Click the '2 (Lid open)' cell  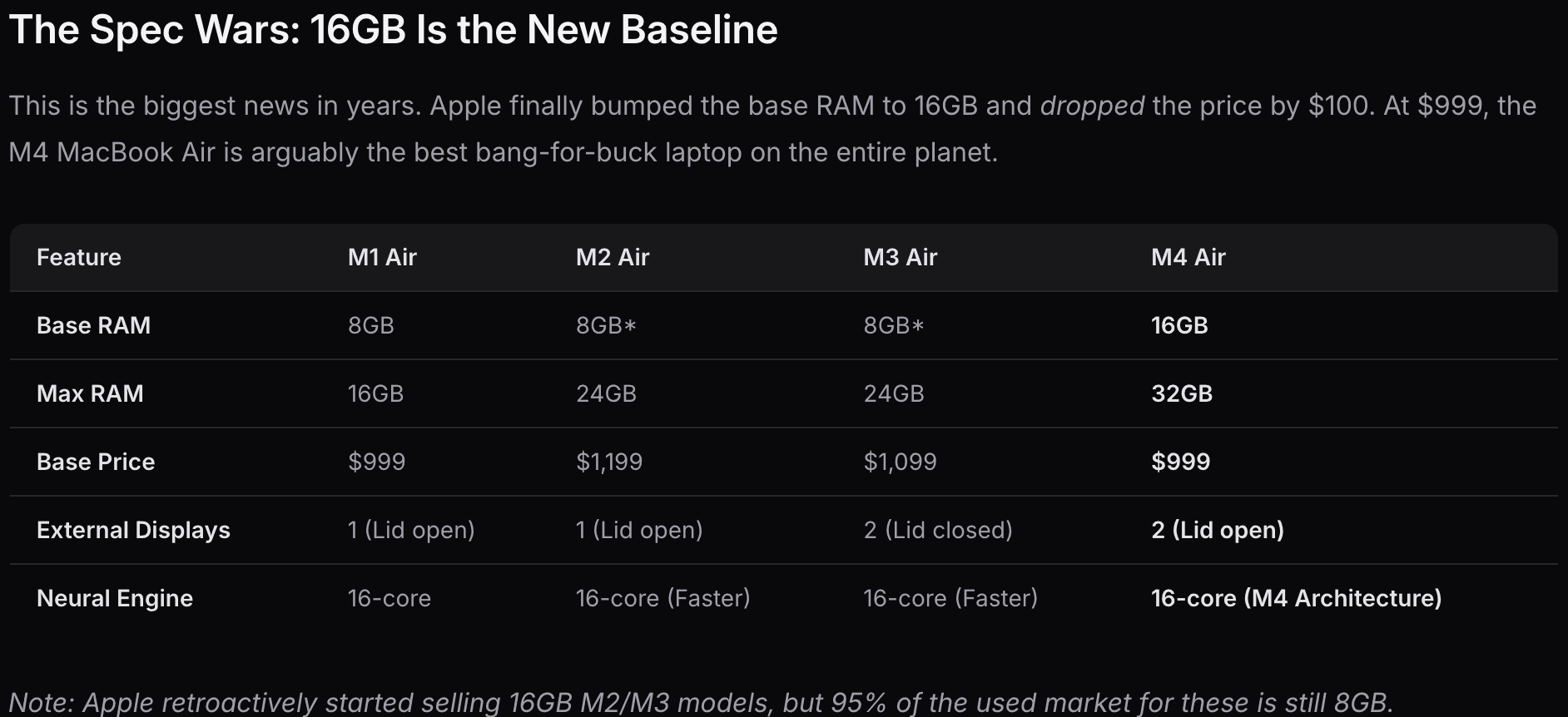(1217, 530)
